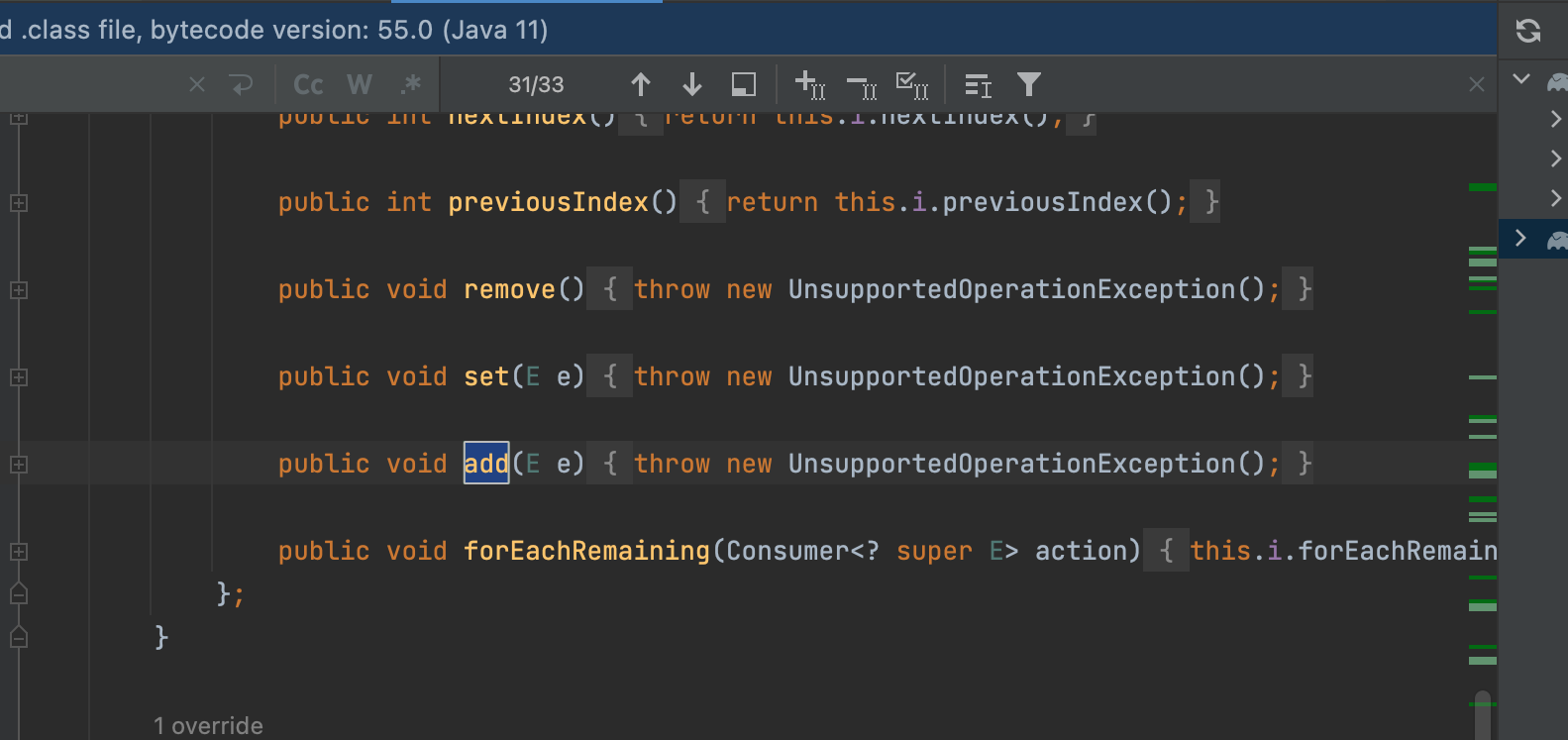Expand the add(E e) method fold
This screenshot has width=1568, height=740.
click(x=18, y=465)
